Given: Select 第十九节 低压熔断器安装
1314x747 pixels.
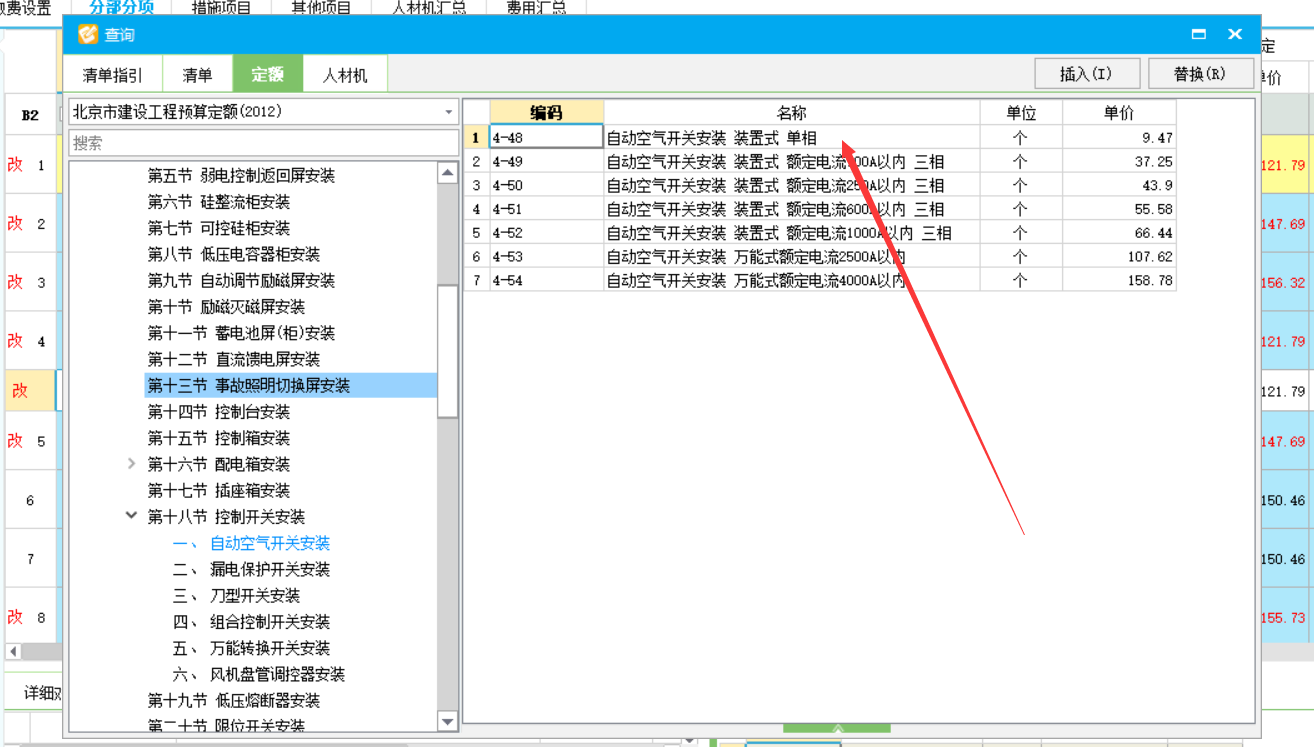Looking at the screenshot, I should point(234,700).
